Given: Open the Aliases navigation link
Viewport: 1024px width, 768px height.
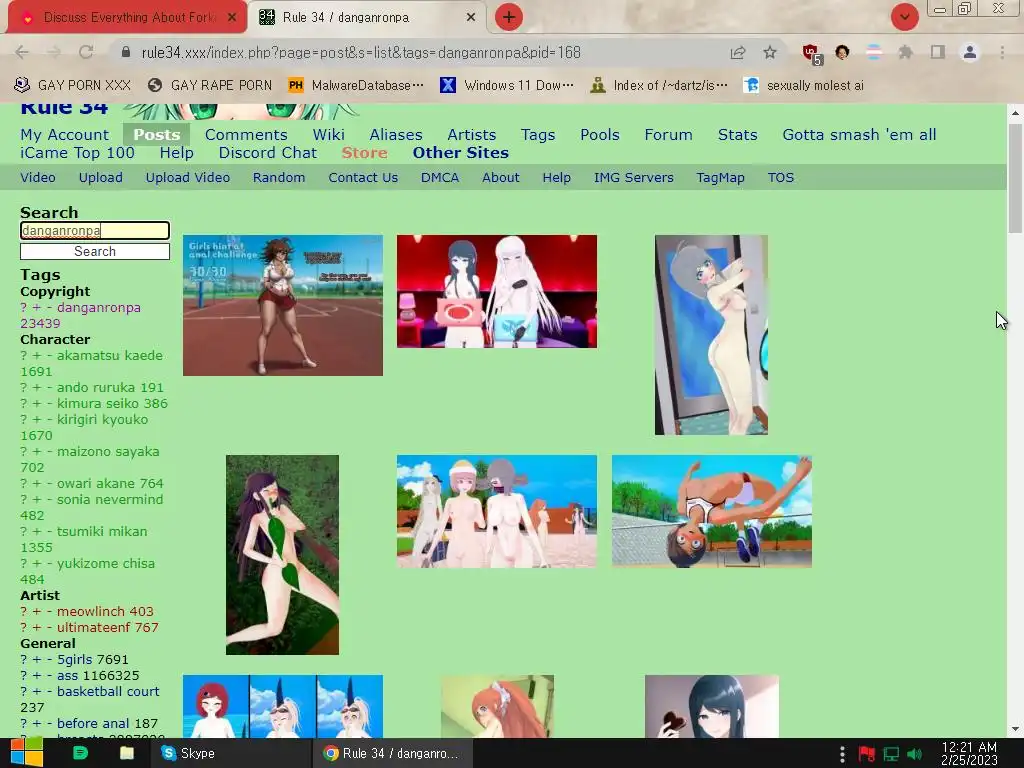Looking at the screenshot, I should tap(396, 135).
